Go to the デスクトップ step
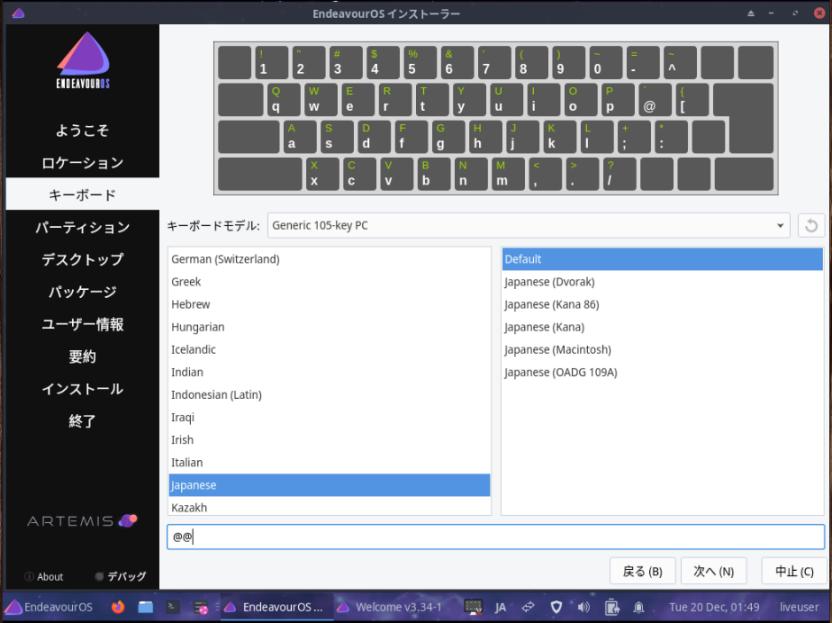The height and width of the screenshot is (623, 832). click(x=82, y=259)
